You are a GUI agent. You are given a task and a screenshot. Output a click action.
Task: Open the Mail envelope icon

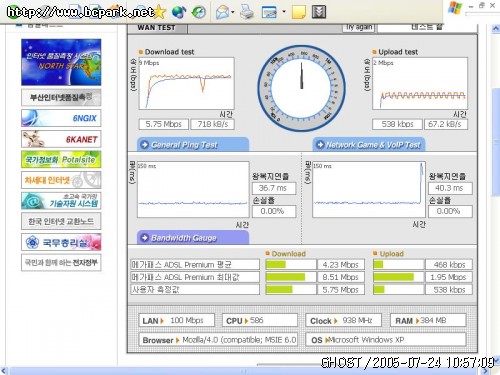pyautogui.click(x=223, y=12)
